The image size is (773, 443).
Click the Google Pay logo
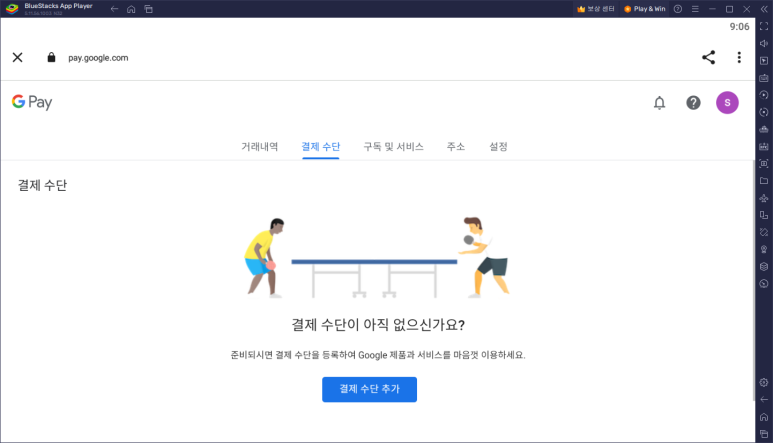coord(32,102)
